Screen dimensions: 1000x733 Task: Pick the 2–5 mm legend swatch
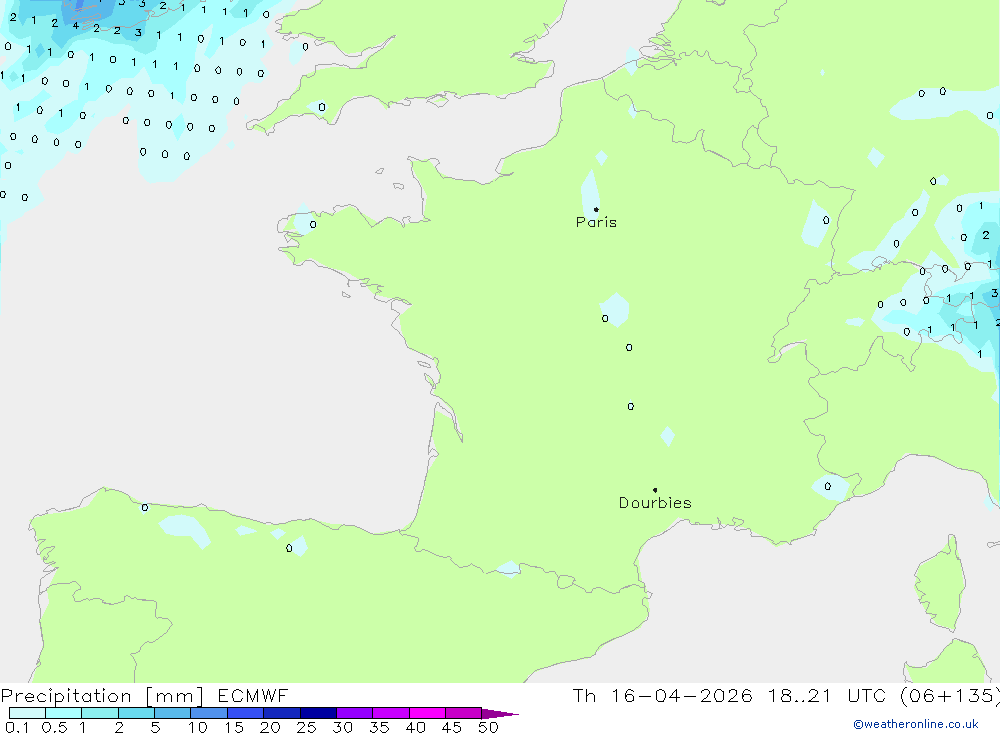tap(136, 713)
